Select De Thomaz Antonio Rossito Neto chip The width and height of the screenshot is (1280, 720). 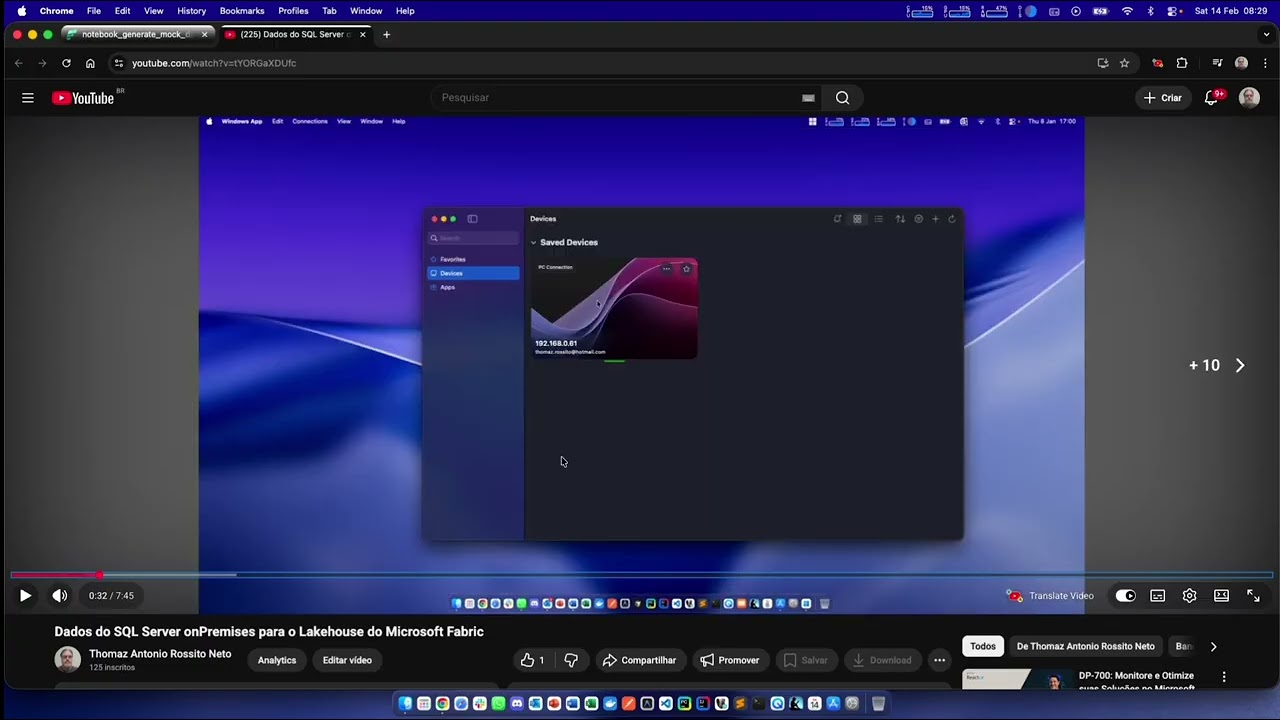coord(1085,646)
